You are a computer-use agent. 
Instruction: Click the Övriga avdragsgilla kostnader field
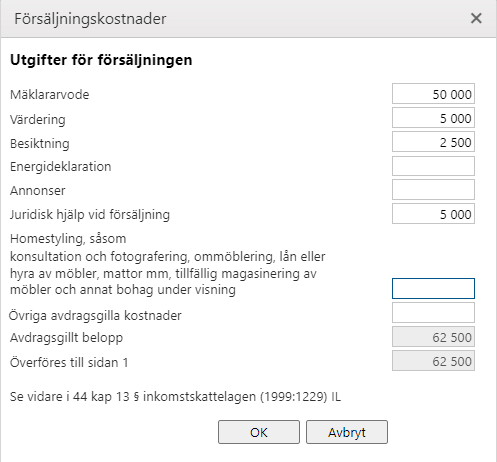pos(433,313)
